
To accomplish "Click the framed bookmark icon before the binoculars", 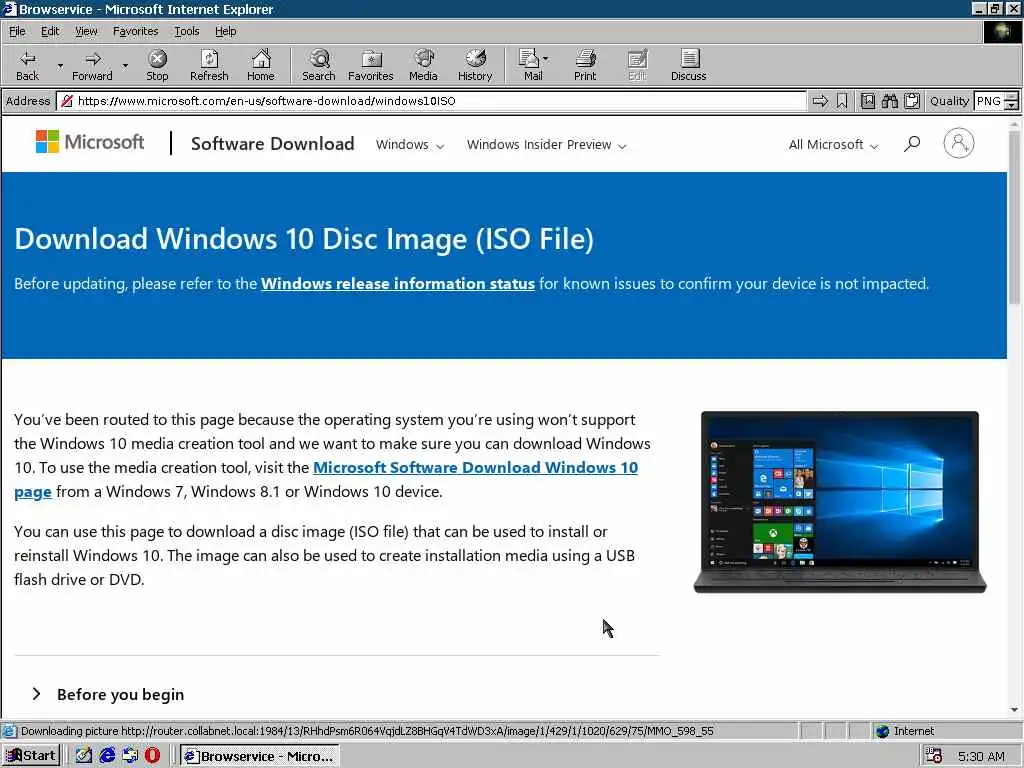I will tap(868, 101).
